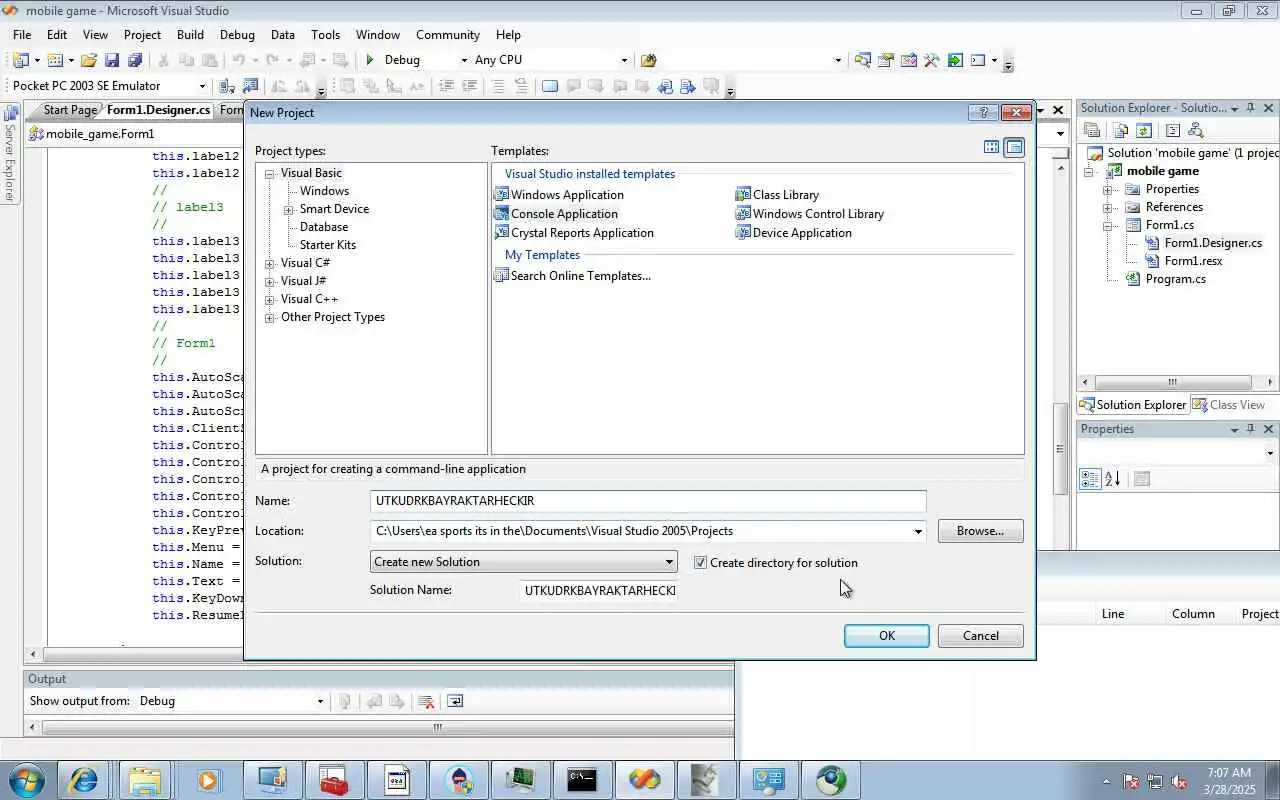The width and height of the screenshot is (1280, 800).
Task: Click Toggle Word Wrap icon in Output panel
Action: pos(455,701)
